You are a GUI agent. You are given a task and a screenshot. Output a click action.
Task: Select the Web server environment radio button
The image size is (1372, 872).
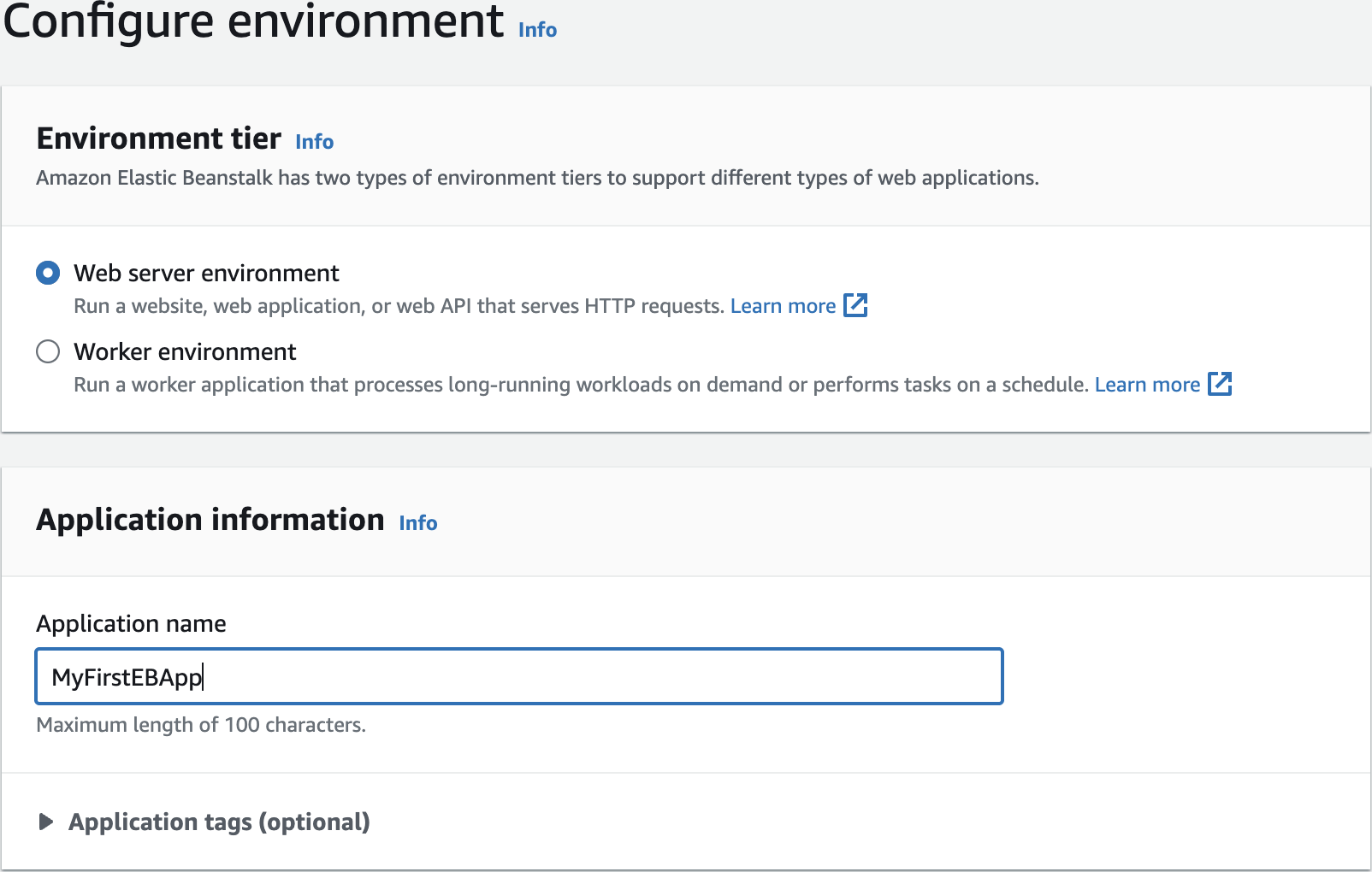coord(48,273)
